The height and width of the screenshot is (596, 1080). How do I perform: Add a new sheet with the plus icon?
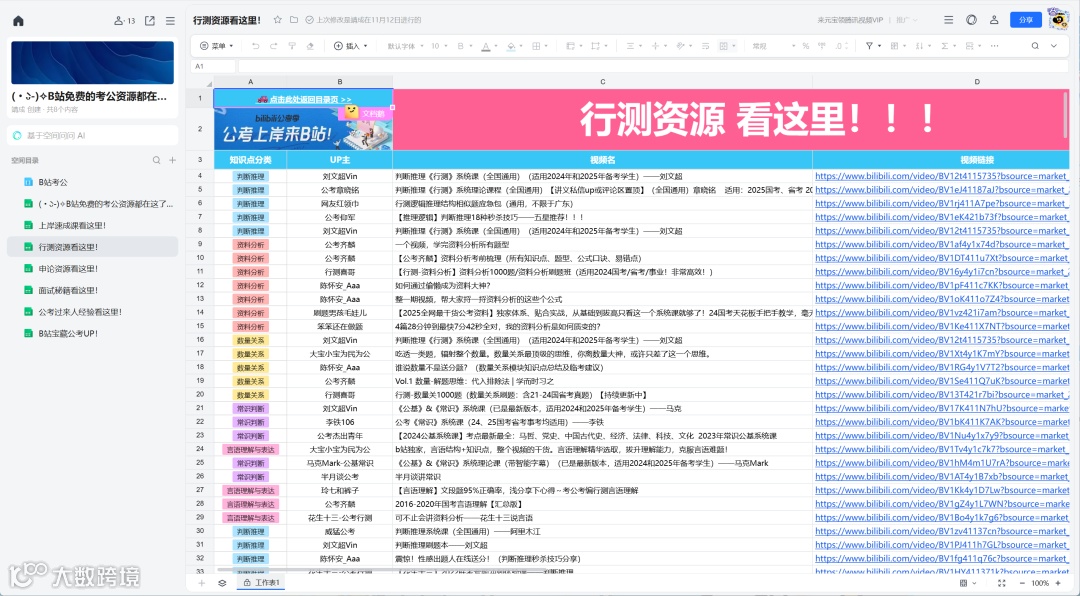click(202, 583)
